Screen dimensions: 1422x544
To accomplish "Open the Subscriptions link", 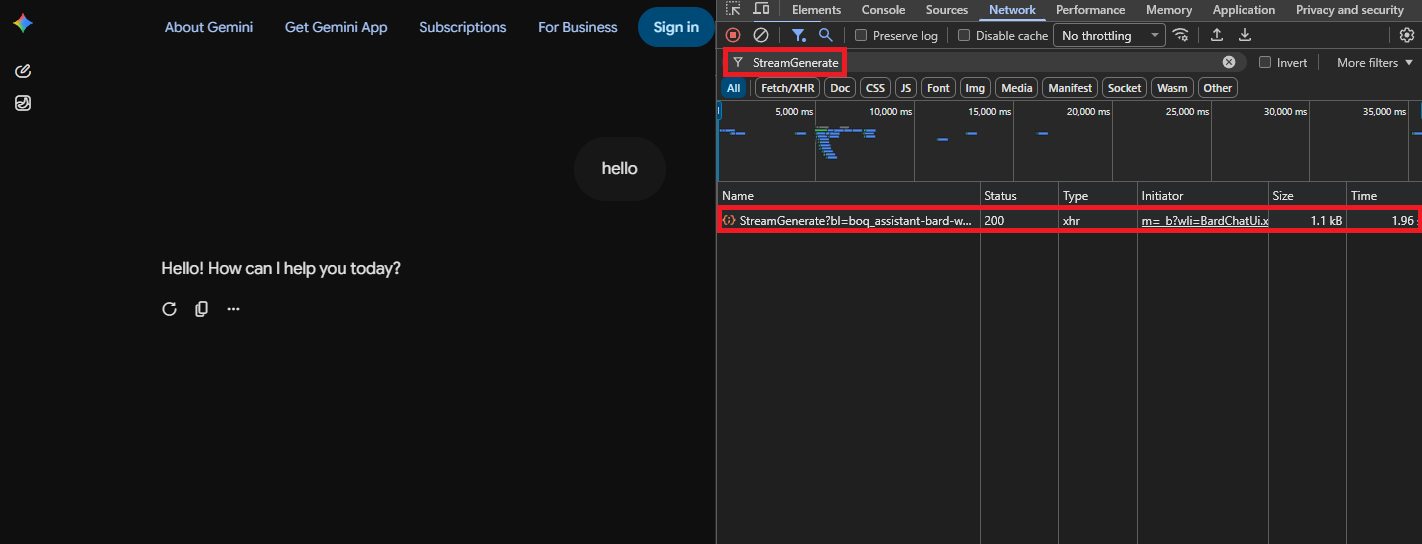I will point(463,27).
